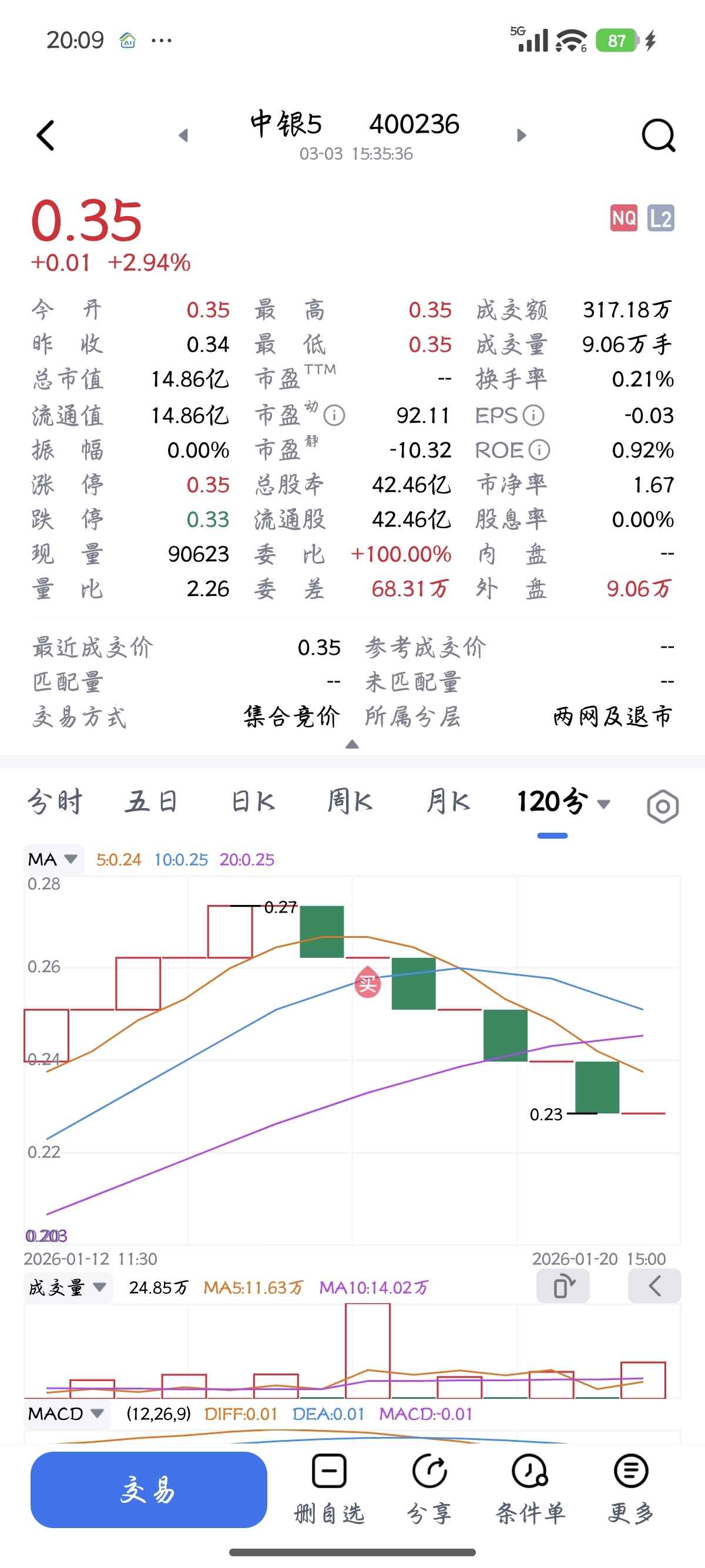Switch to the 分时 tab
The width and height of the screenshot is (705, 1568).
pyautogui.click(x=55, y=802)
